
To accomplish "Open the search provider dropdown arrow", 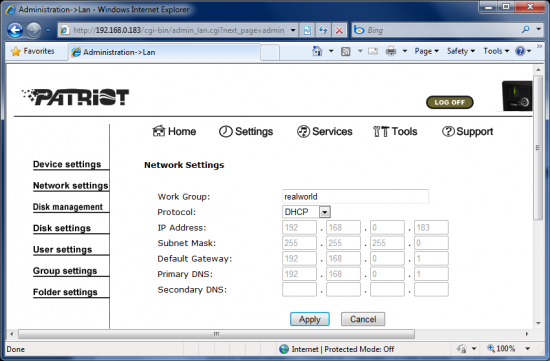I will tap(538, 30).
